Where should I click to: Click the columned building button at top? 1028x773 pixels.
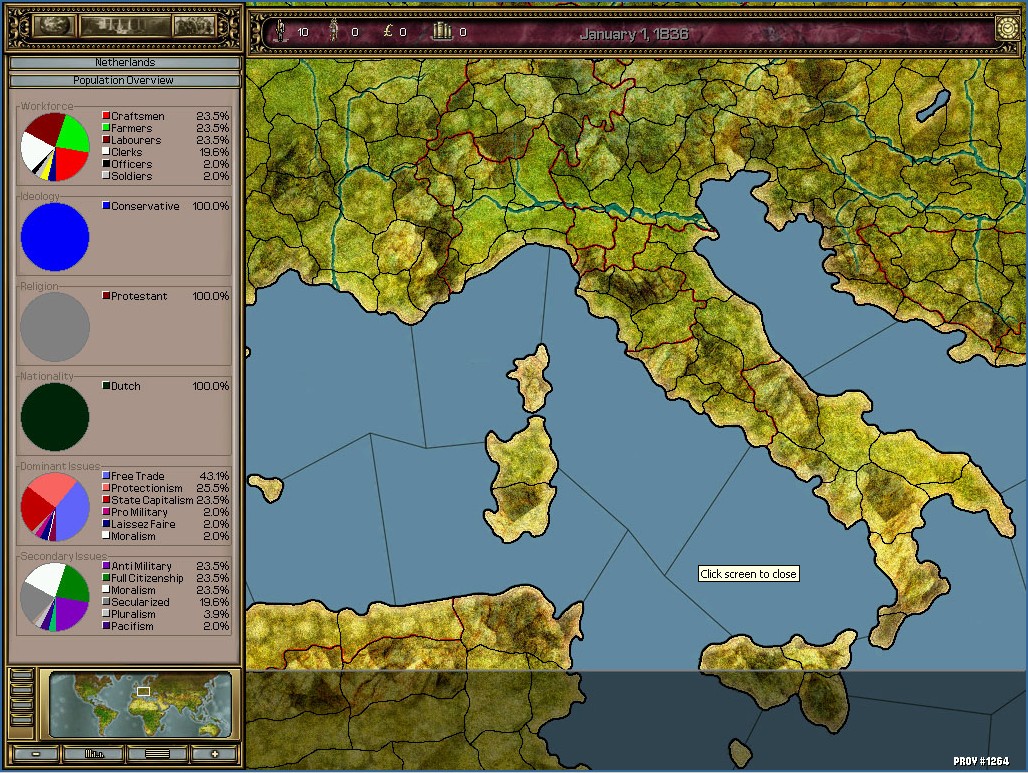[x=123, y=27]
